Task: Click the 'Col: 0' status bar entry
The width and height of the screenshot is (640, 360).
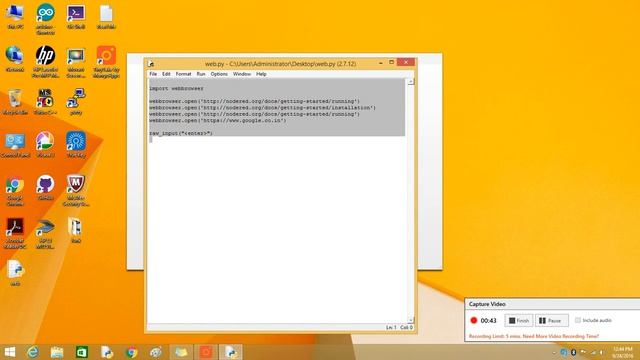Action: coord(406,327)
